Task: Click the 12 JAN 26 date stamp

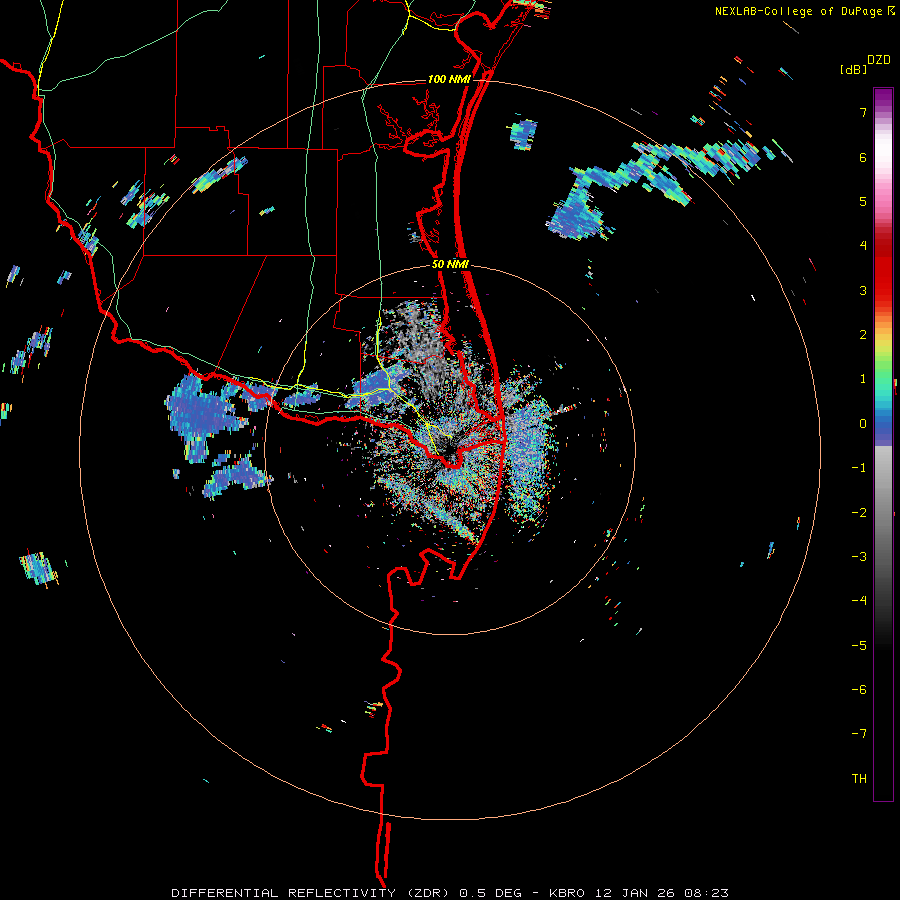Action: click(634, 893)
